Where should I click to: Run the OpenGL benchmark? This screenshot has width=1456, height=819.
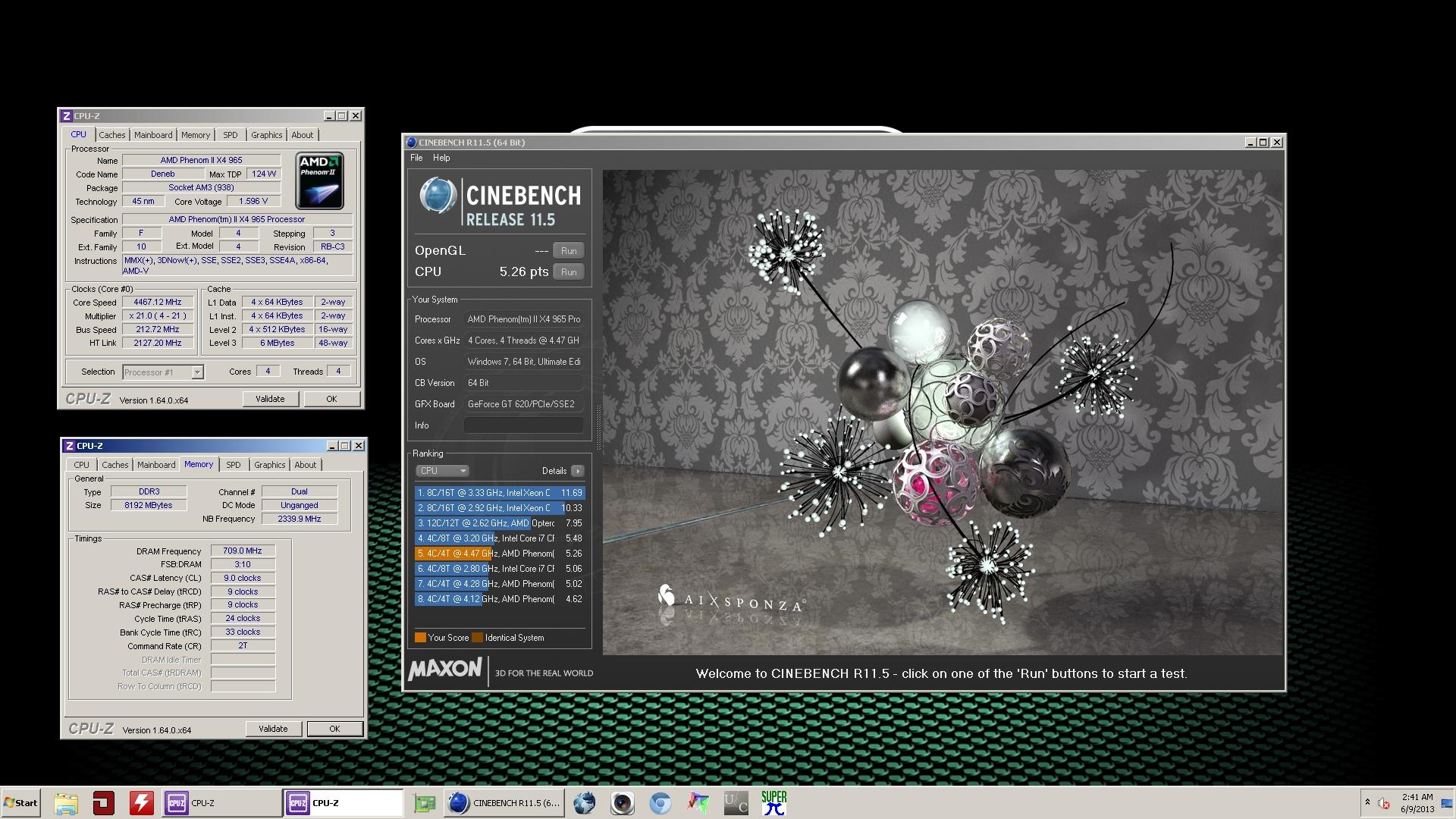(x=569, y=251)
